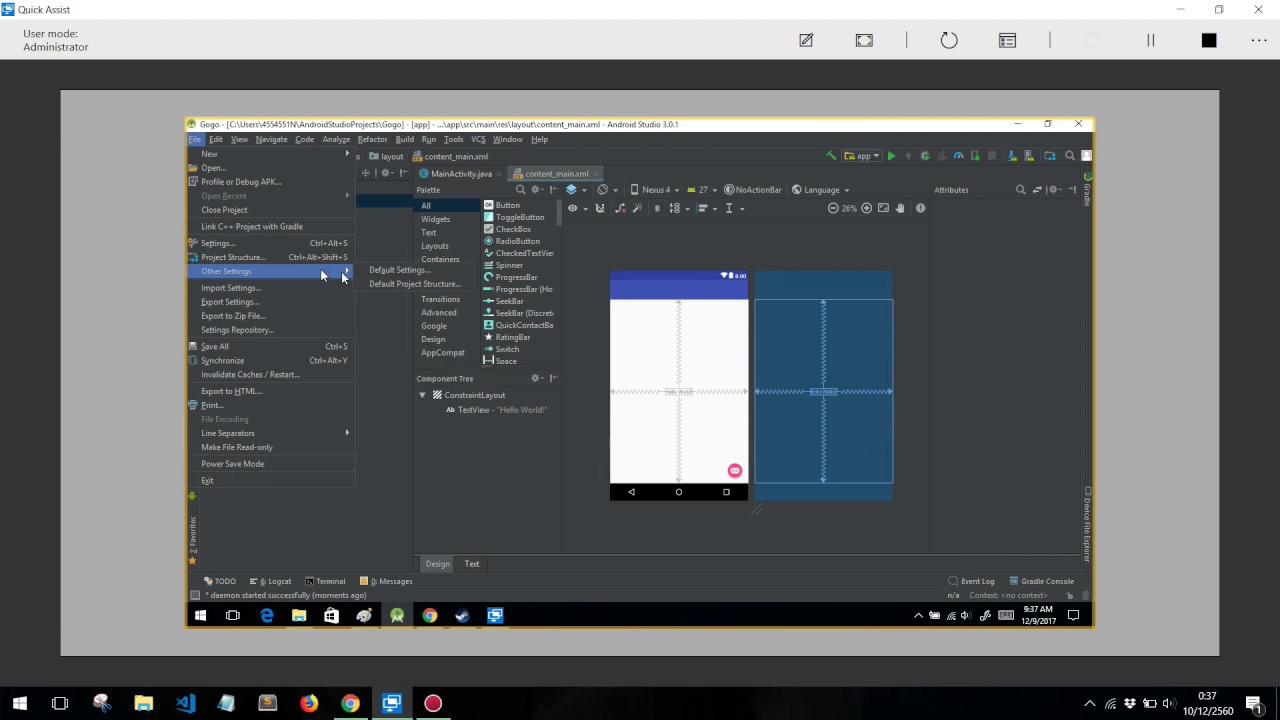1280x720 pixels.
Task: Click Windows Start button on local taskbar
Action: [19, 703]
